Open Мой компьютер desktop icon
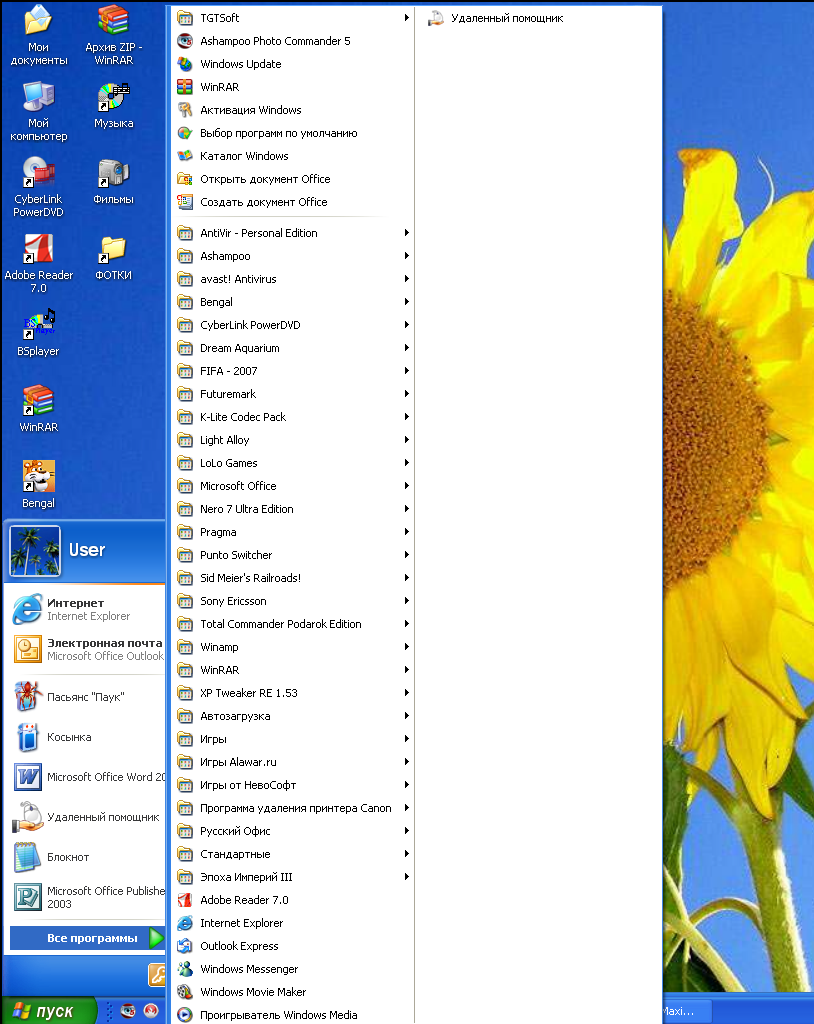Screen dimensions: 814x1024 click(x=39, y=97)
